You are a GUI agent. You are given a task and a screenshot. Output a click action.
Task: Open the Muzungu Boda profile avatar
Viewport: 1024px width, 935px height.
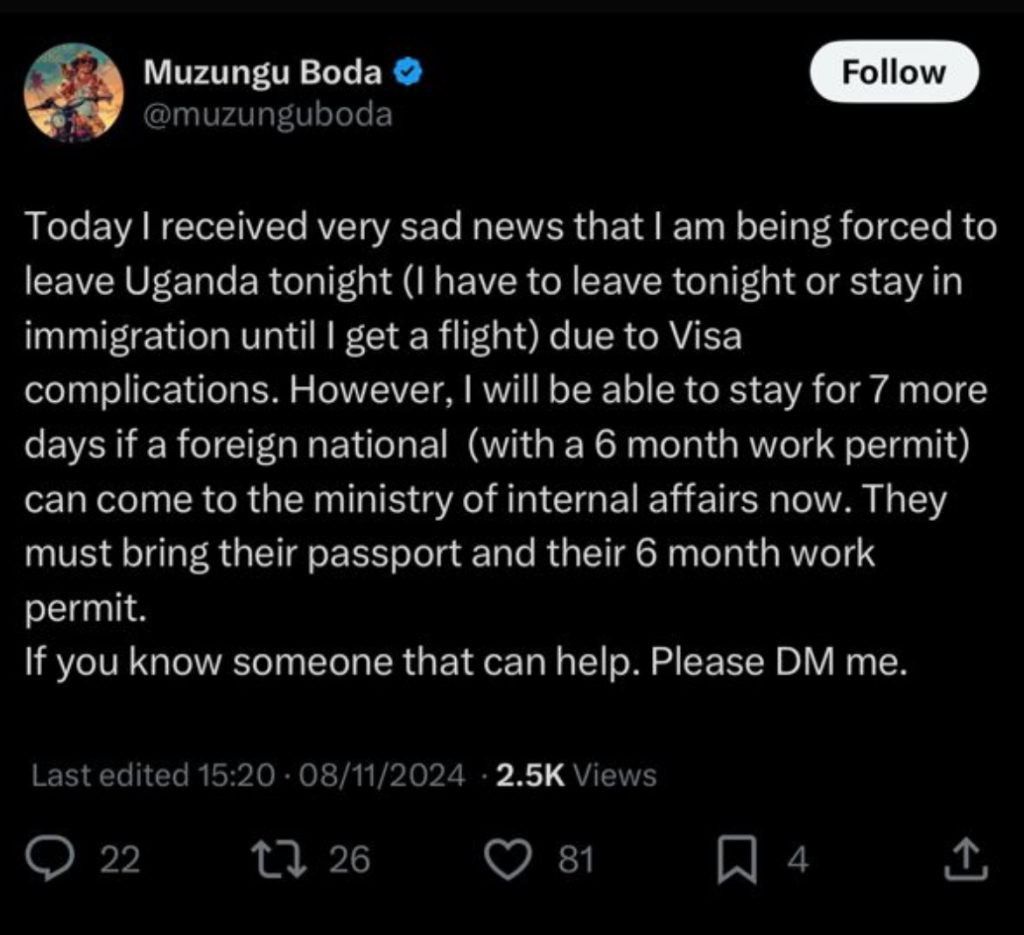pyautogui.click(x=73, y=92)
